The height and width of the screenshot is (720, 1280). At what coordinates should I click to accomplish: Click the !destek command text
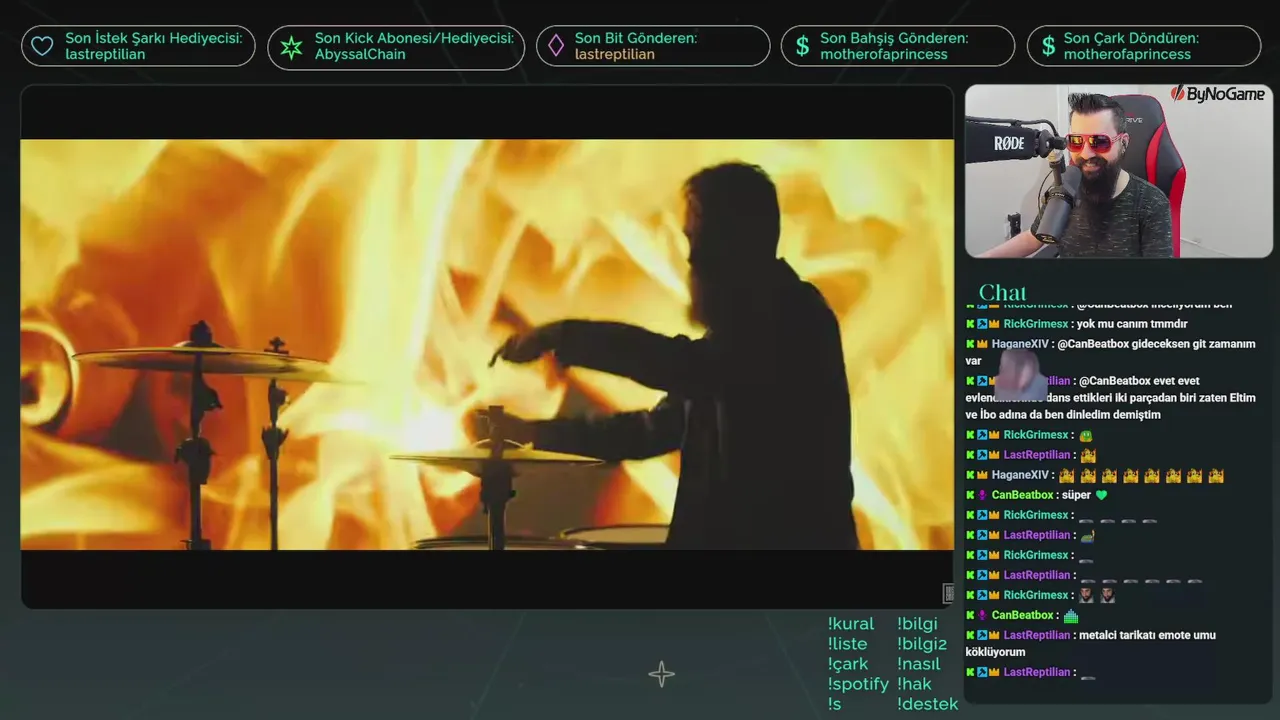tap(928, 704)
